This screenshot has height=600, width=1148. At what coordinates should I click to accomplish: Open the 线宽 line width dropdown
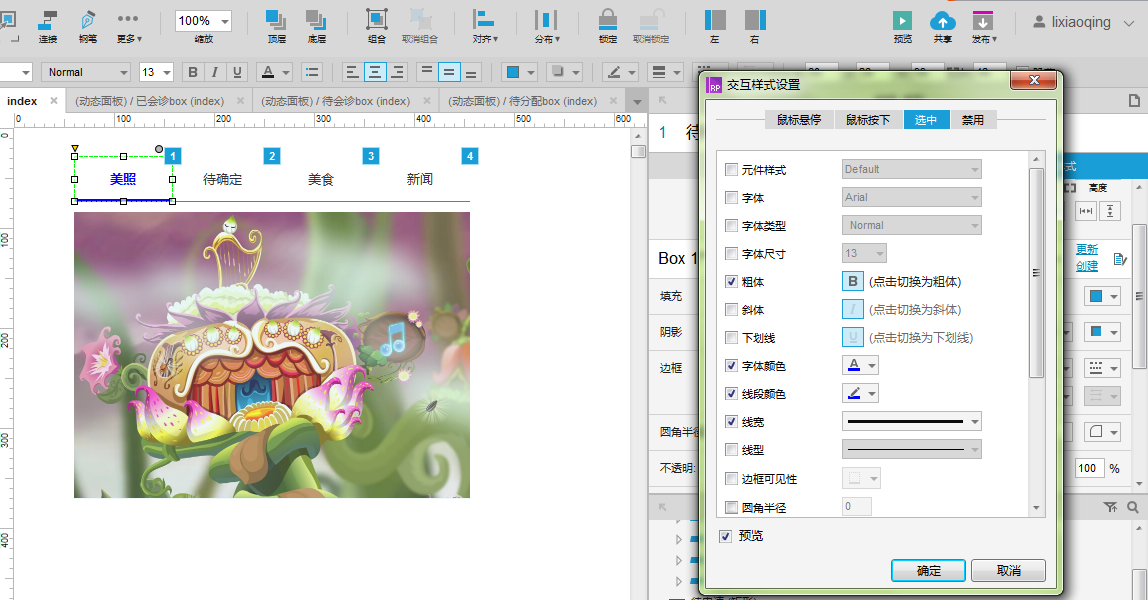click(x=974, y=421)
